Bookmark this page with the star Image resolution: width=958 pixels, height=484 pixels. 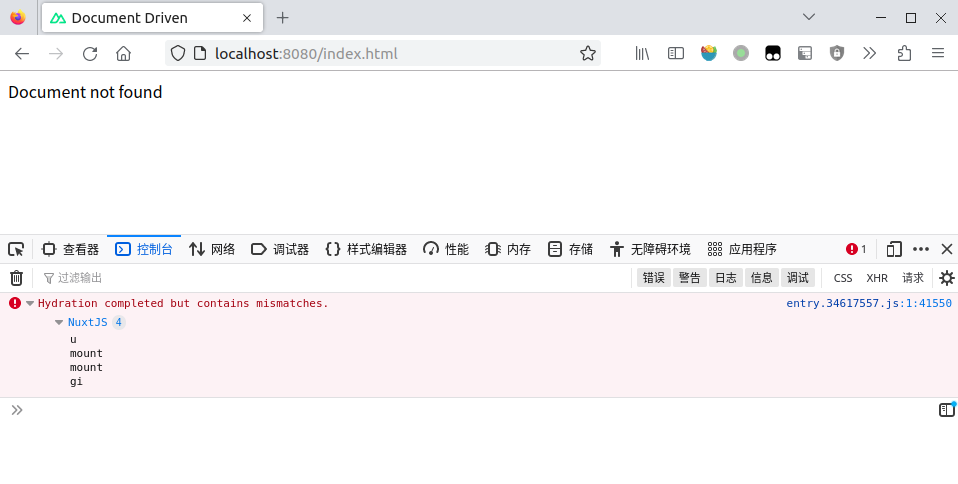(588, 54)
